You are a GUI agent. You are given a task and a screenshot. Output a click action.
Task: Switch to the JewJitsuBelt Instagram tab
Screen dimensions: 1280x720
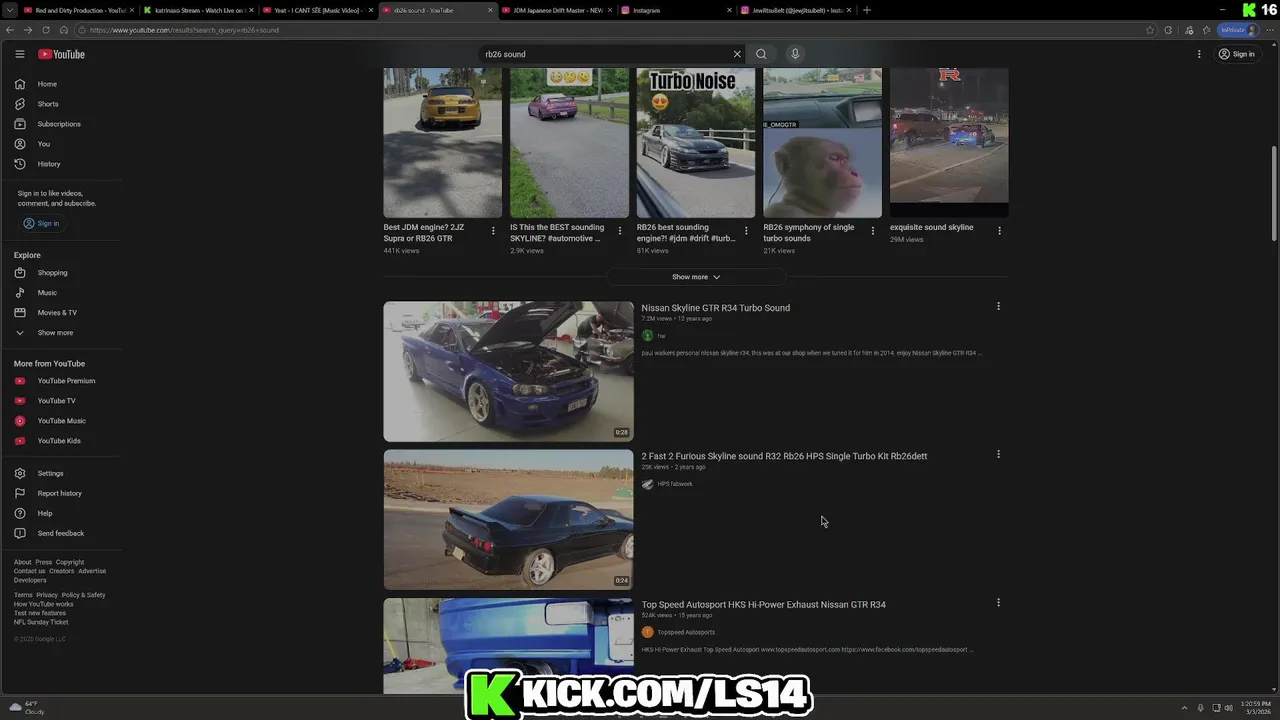[x=795, y=10]
